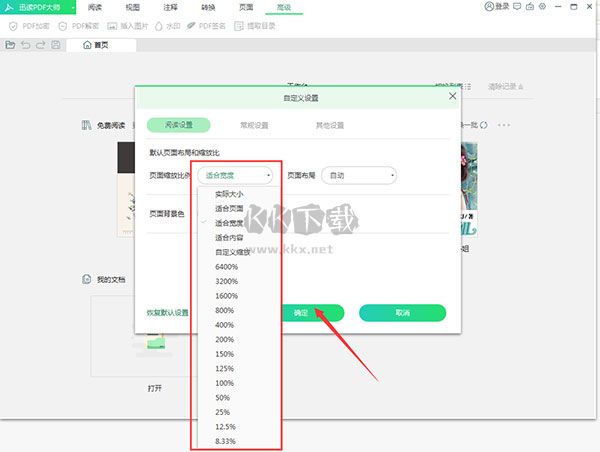This screenshot has height=452, width=600.
Task: Select 125% zoom option
Action: tap(225, 369)
